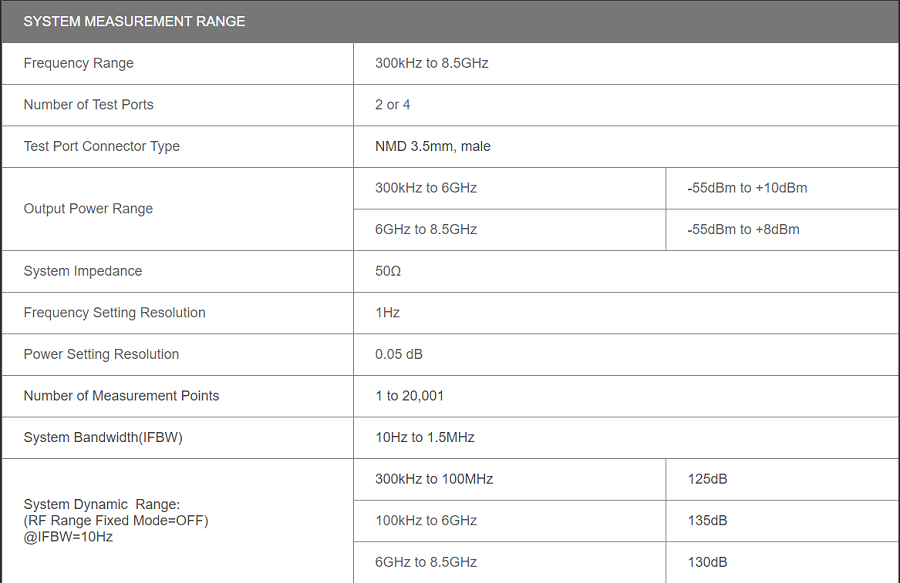Click the NMD 3.5mm, male value

433,146
